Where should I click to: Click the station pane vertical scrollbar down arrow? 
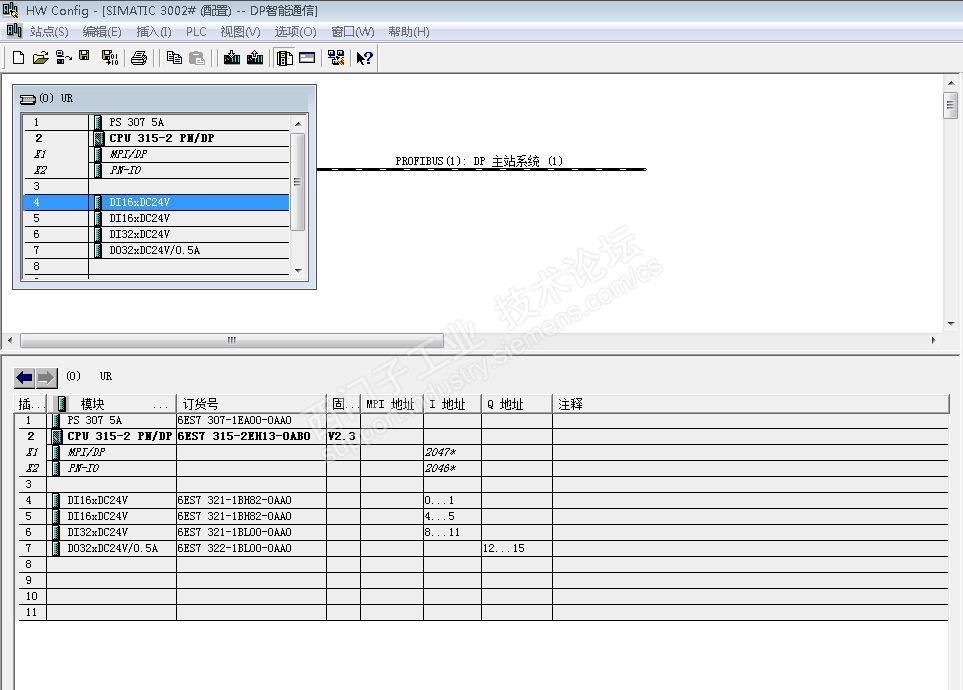[x=951, y=323]
